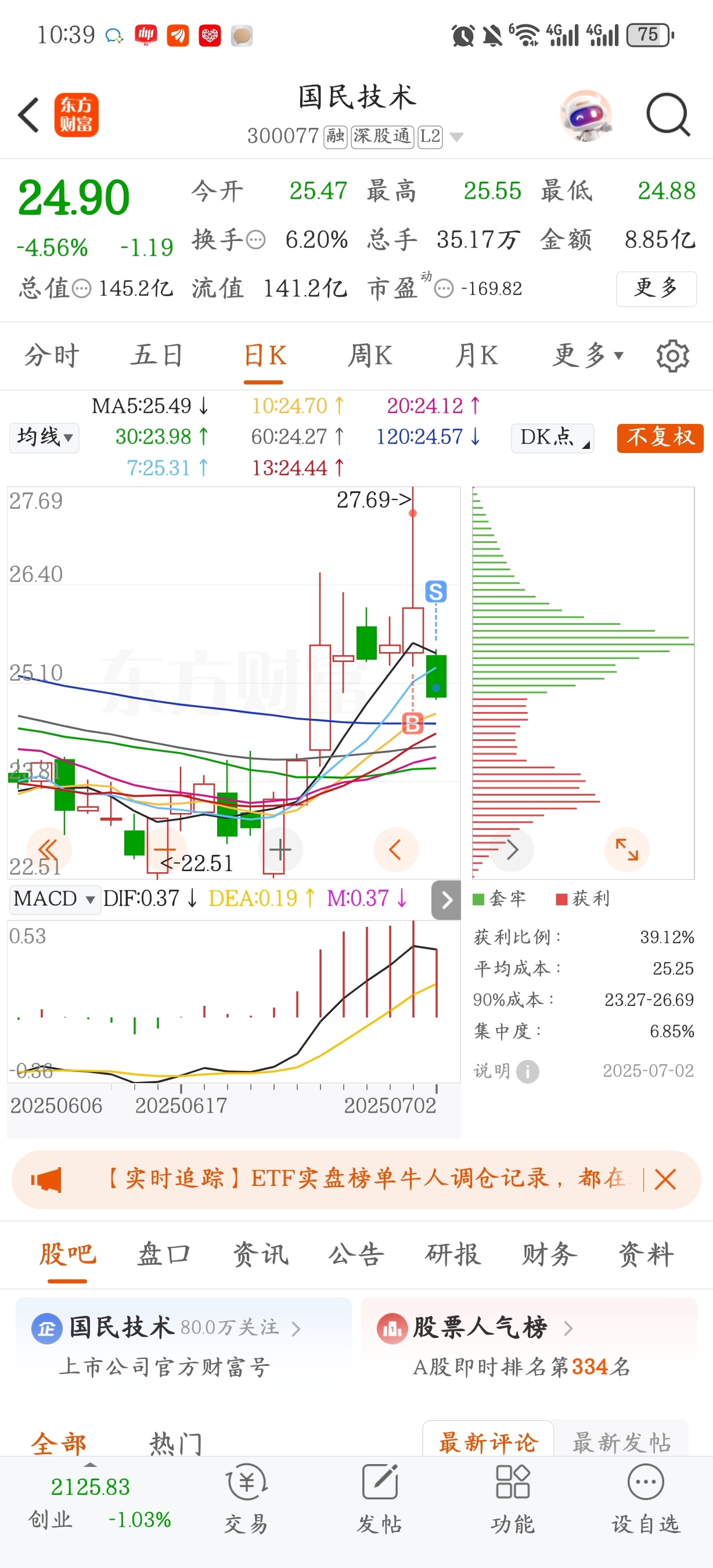Open the 公告 section tab
The image size is (713, 1568).
[x=356, y=1254]
